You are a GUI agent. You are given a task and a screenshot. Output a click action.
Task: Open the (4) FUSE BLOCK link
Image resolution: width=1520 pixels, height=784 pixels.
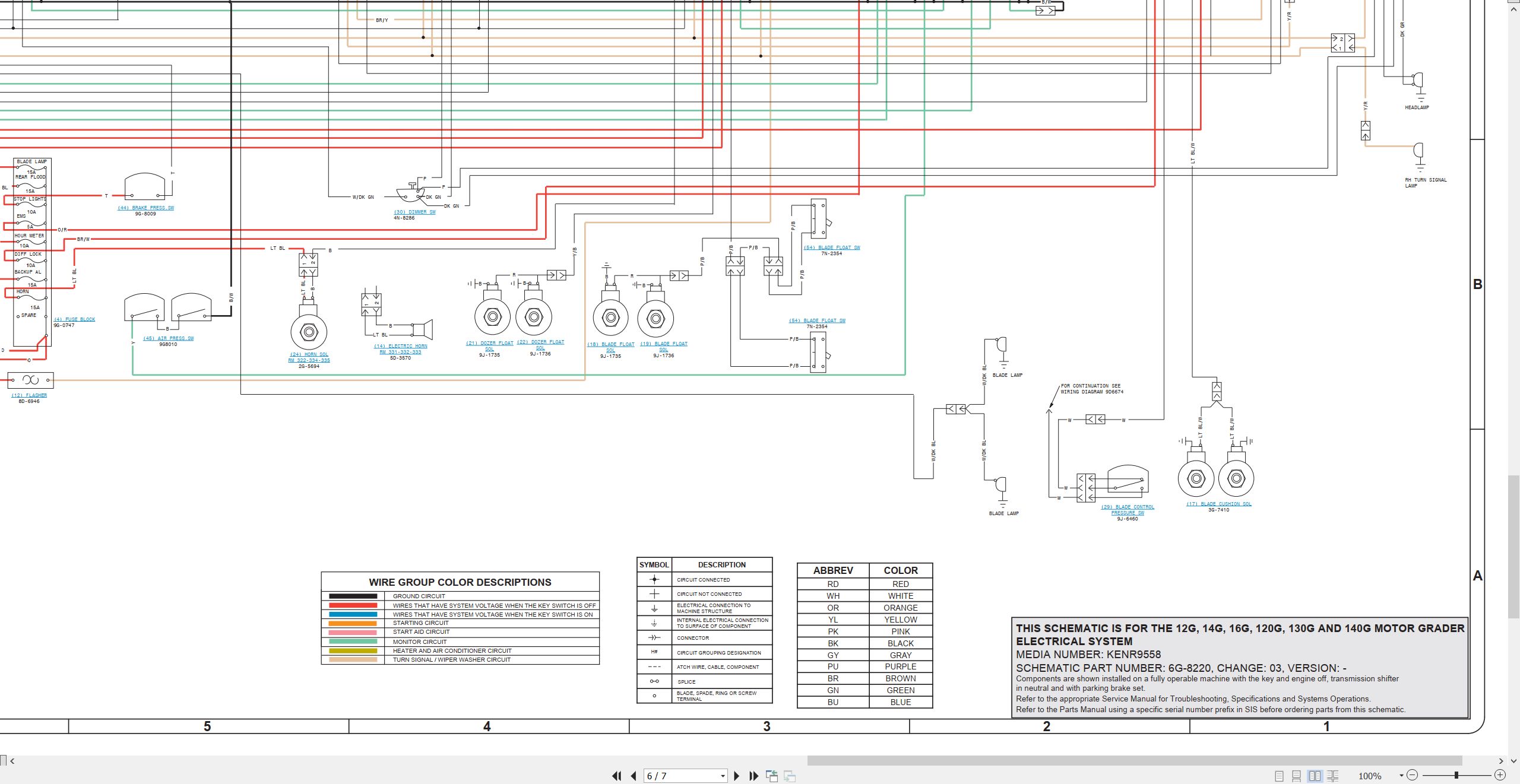tap(74, 319)
